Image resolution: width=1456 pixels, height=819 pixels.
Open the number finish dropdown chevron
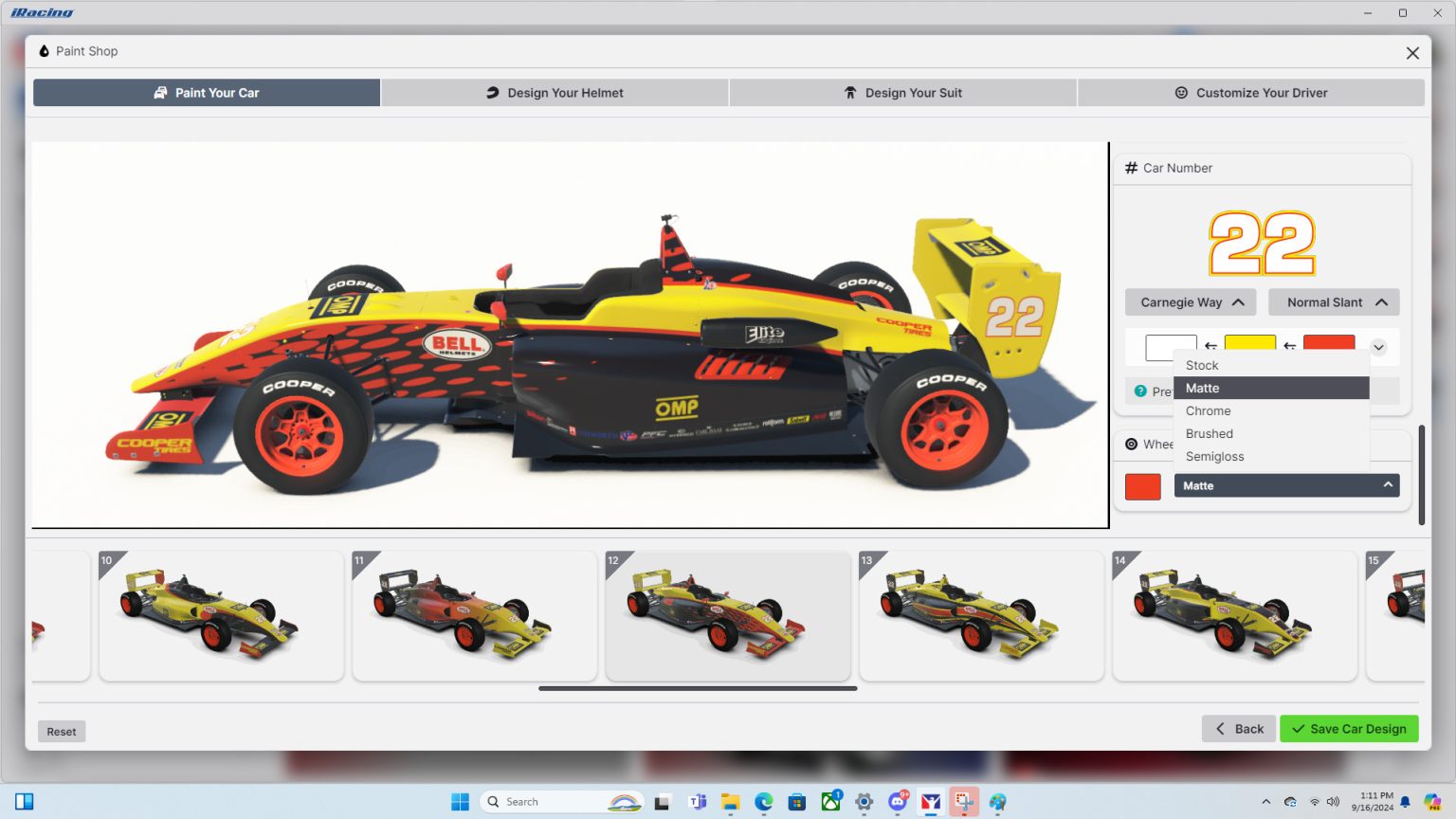[x=1379, y=347]
